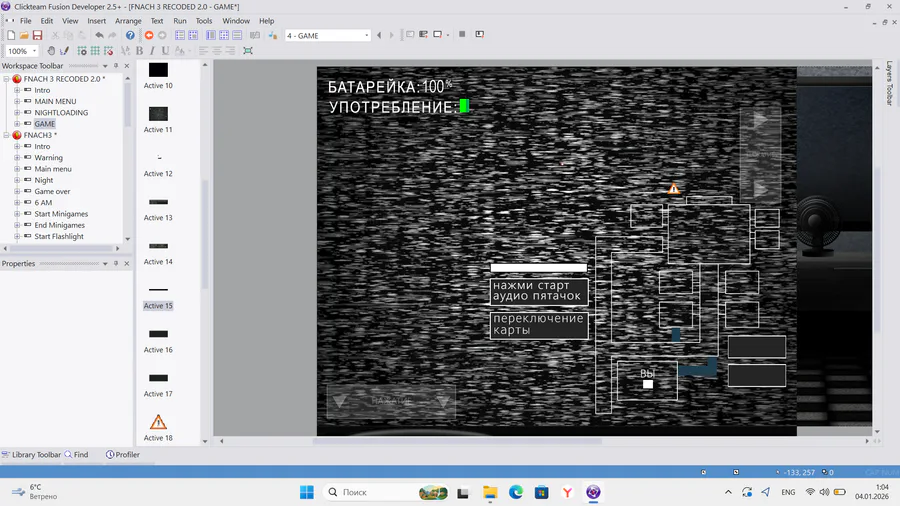Stop the running application
This screenshot has width=900, height=506.
462,34
